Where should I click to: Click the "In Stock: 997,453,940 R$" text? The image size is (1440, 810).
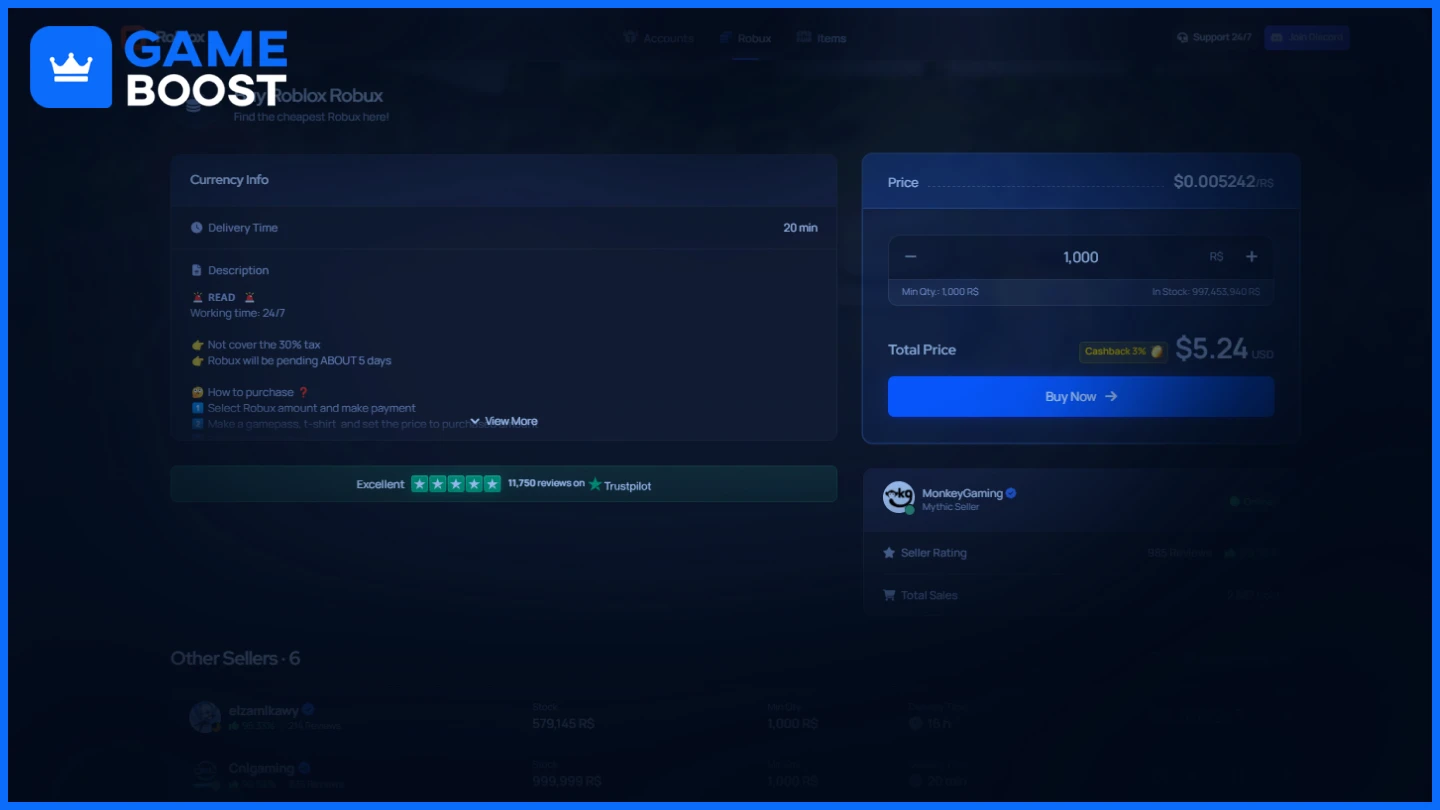click(1206, 292)
